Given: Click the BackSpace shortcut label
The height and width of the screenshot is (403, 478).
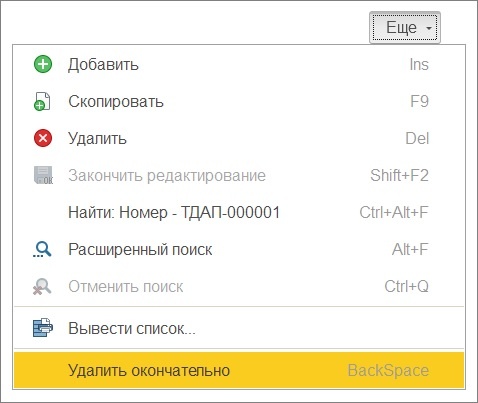Looking at the screenshot, I should [388, 370].
